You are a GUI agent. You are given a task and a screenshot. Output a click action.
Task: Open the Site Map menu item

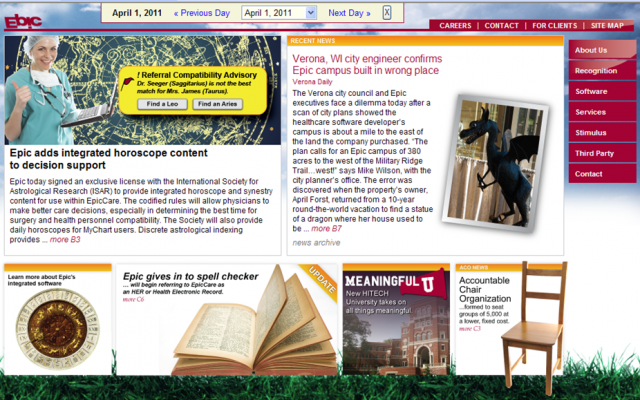pyautogui.click(x=607, y=25)
